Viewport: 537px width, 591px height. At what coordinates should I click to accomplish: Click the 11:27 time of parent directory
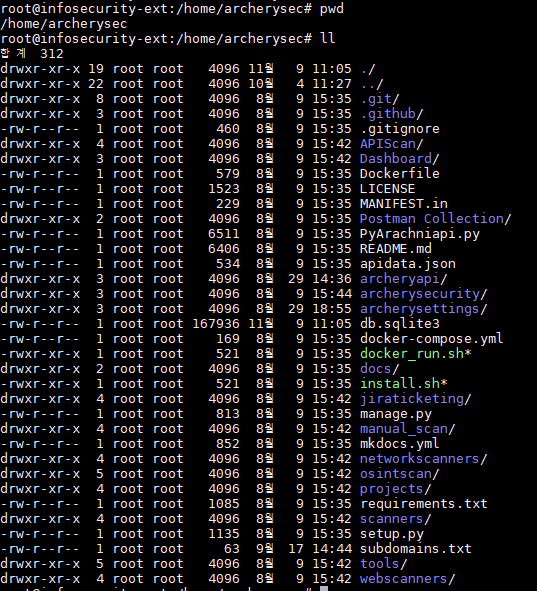point(332,84)
